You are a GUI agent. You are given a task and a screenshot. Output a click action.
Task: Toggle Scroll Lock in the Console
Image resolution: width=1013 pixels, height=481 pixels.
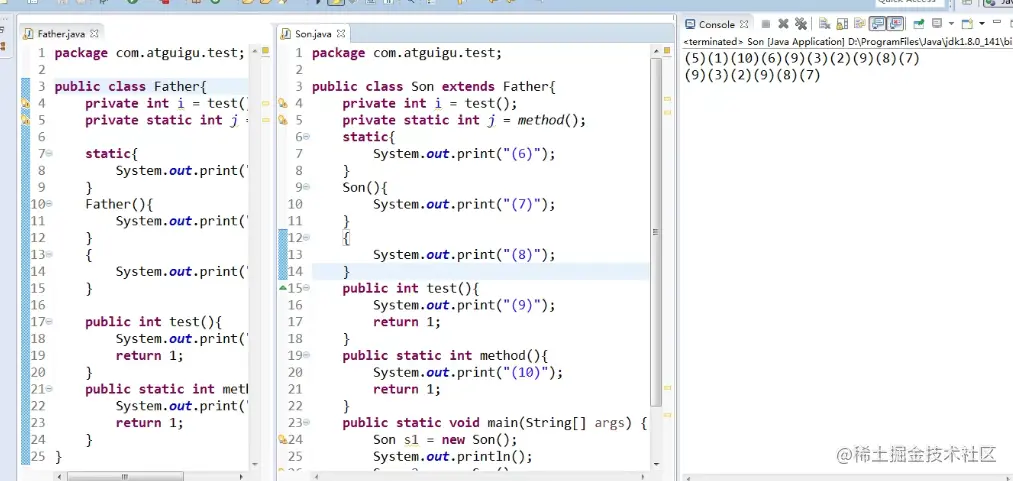[x=842, y=24]
